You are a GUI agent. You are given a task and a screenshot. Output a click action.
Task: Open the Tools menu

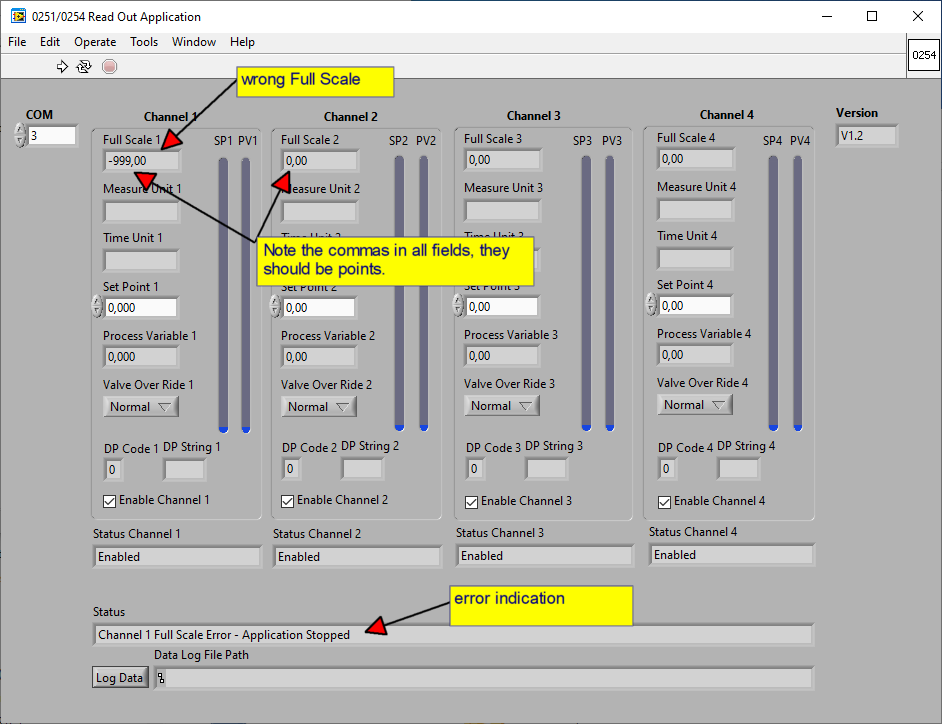(144, 42)
